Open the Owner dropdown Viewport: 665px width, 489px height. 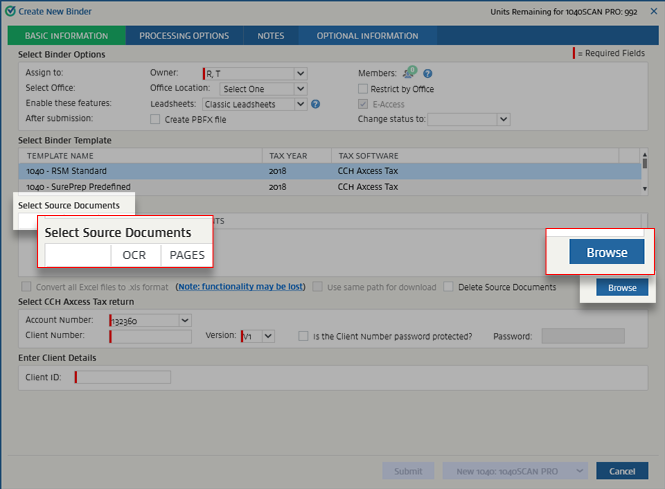(x=300, y=73)
